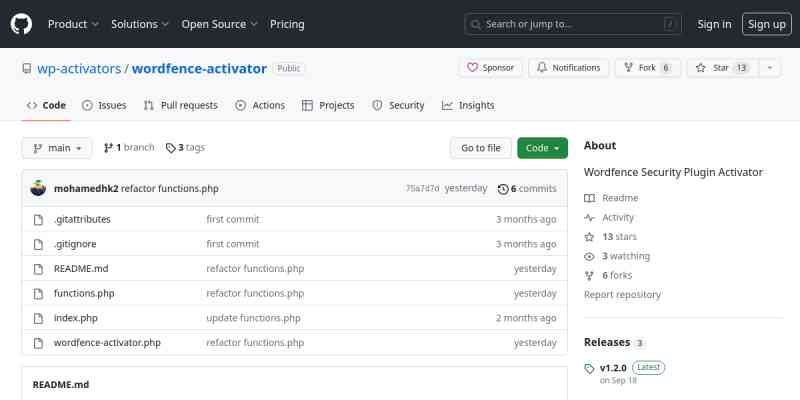800x400 pixels.
Task: Click the history clock icon beside 6 commits
Action: pos(503,189)
